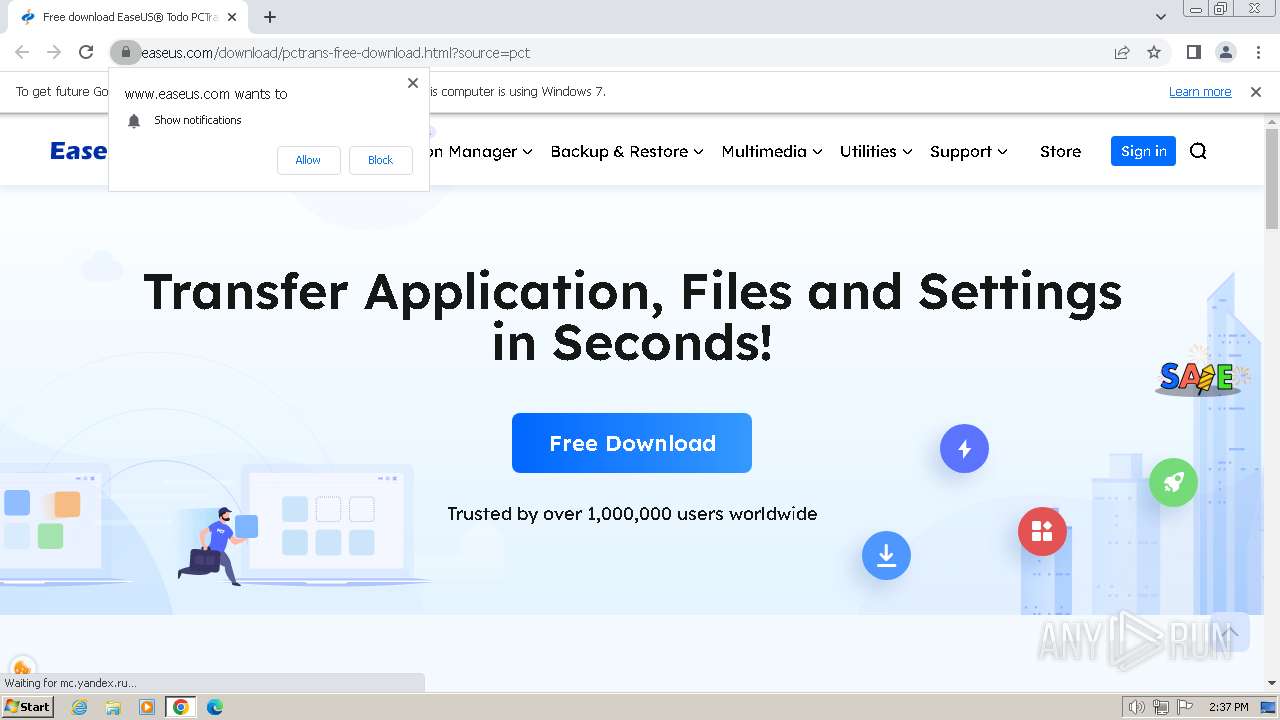Viewport: 1280px width, 720px height.
Task: Go back to the previous page
Action: coord(22,52)
